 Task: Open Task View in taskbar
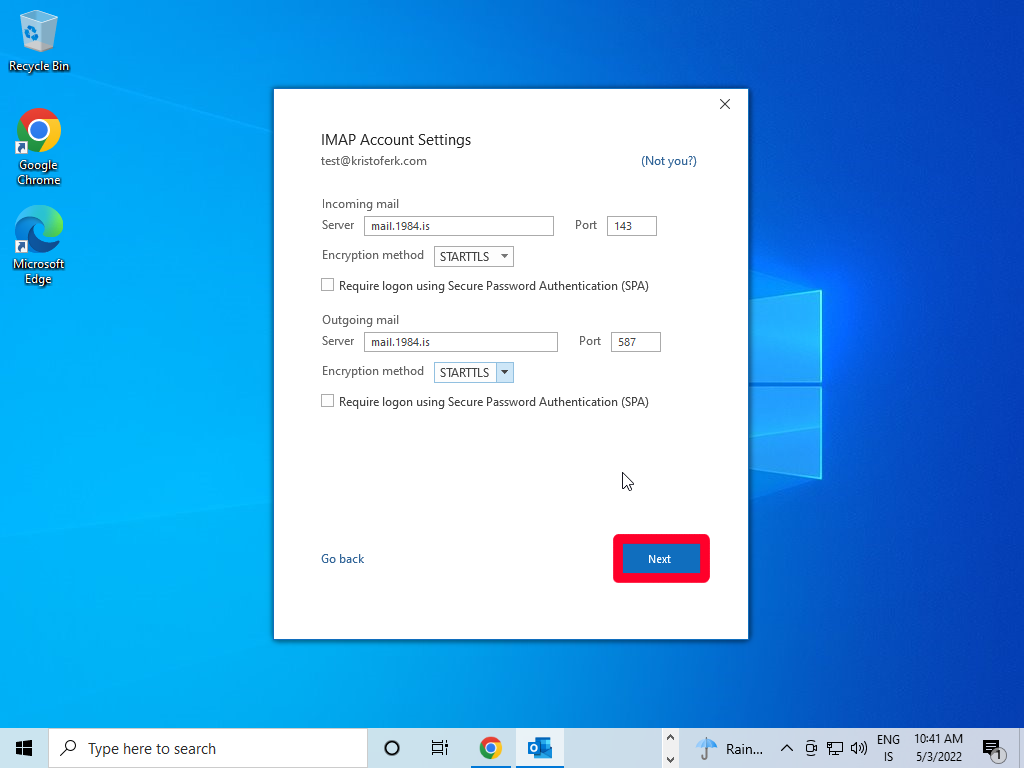(439, 748)
